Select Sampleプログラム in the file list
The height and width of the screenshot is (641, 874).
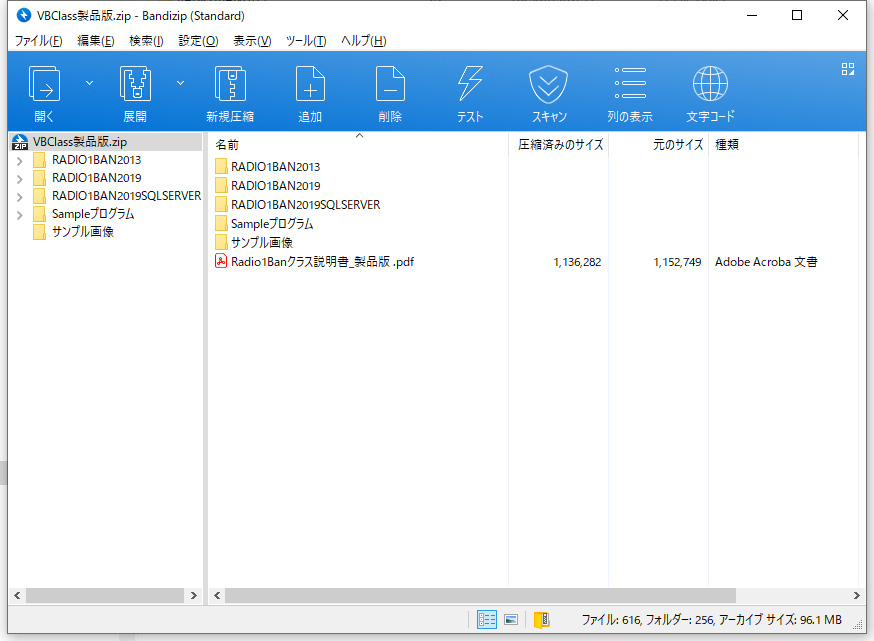pyautogui.click(x=272, y=224)
